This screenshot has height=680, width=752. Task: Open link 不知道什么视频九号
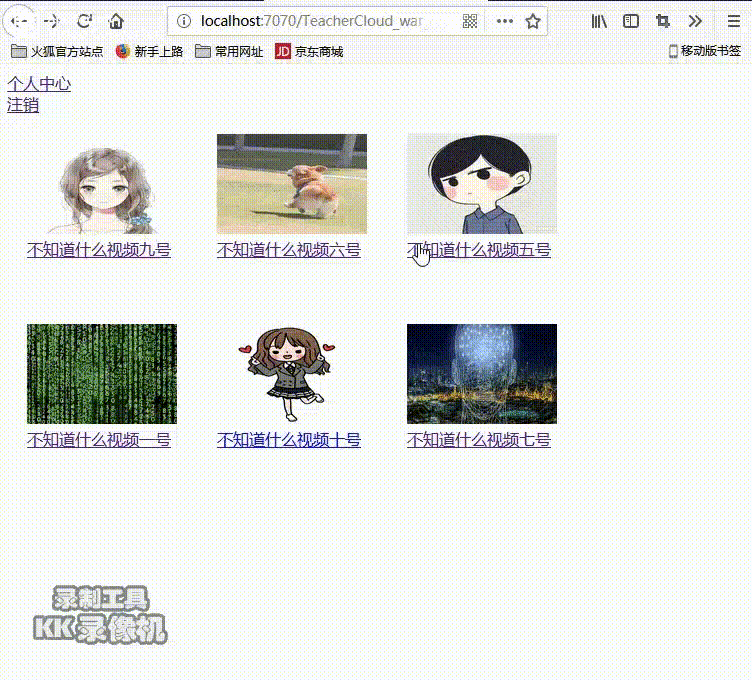point(99,250)
